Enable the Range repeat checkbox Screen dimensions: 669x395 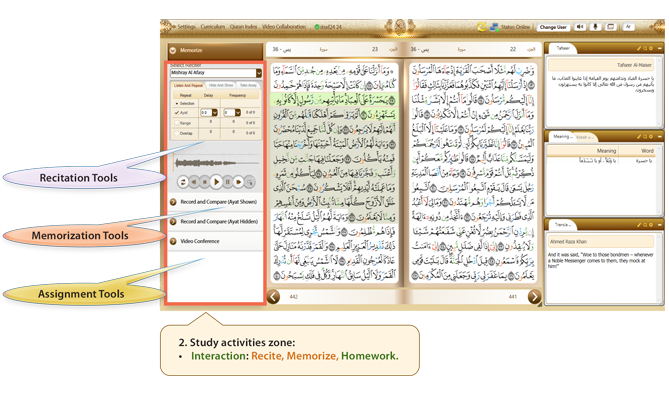[x=177, y=123]
